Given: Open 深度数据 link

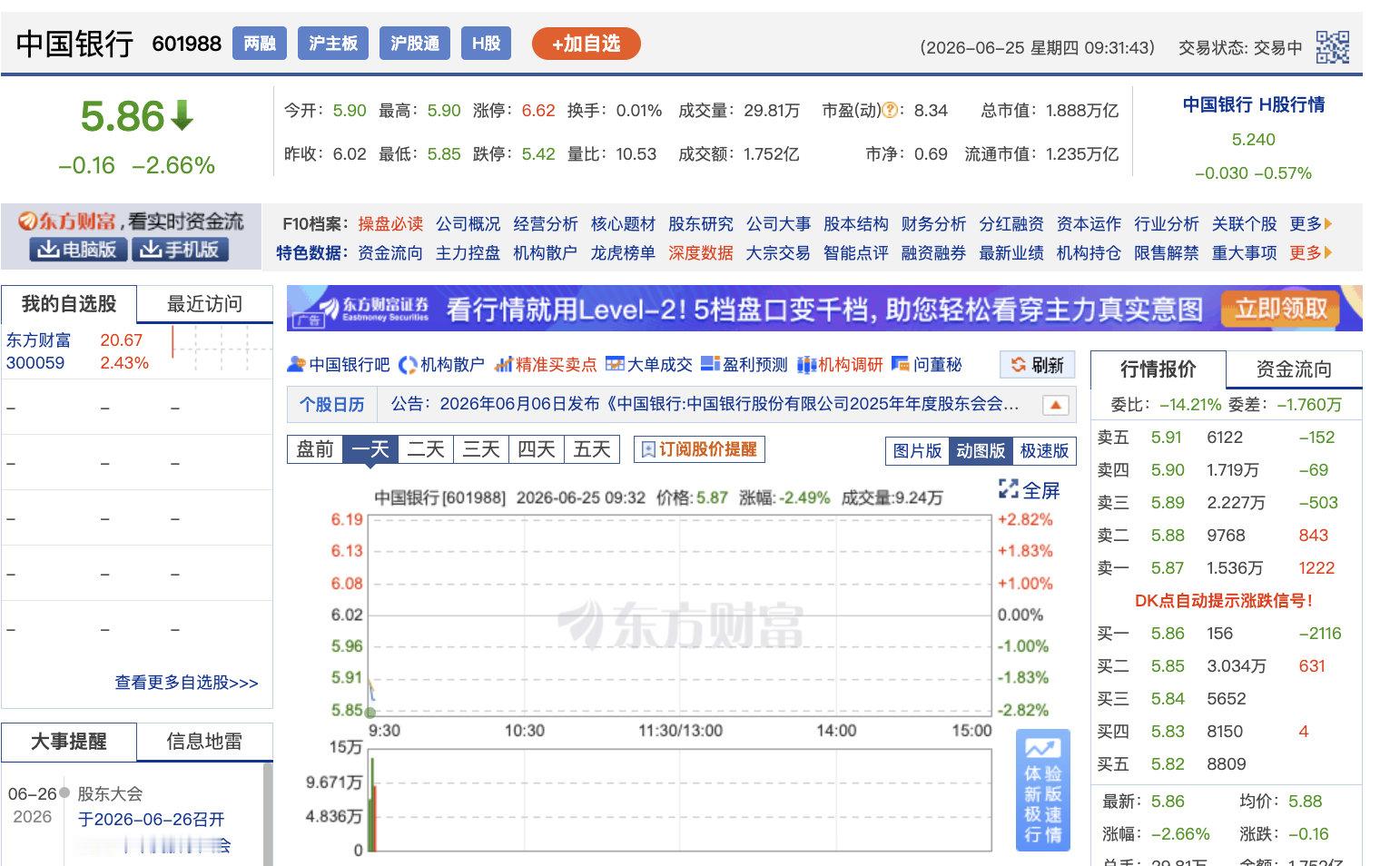Looking at the screenshot, I should click(701, 252).
